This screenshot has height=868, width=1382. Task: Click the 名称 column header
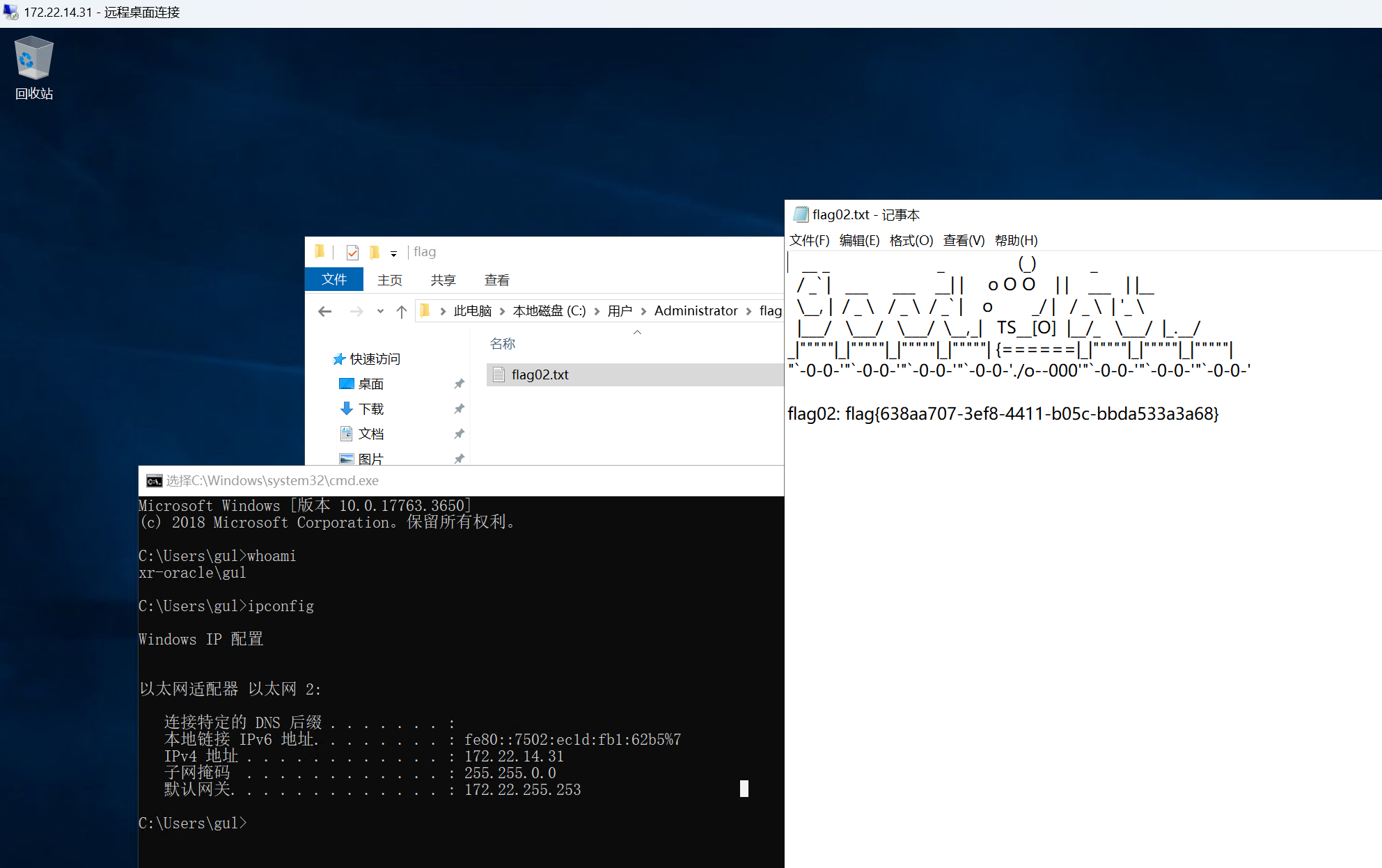[x=502, y=343]
